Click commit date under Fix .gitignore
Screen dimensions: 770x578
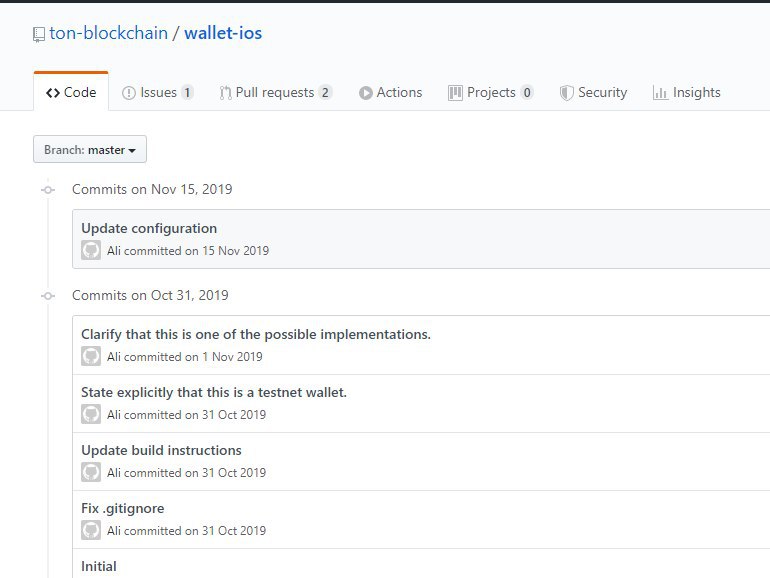(x=234, y=530)
